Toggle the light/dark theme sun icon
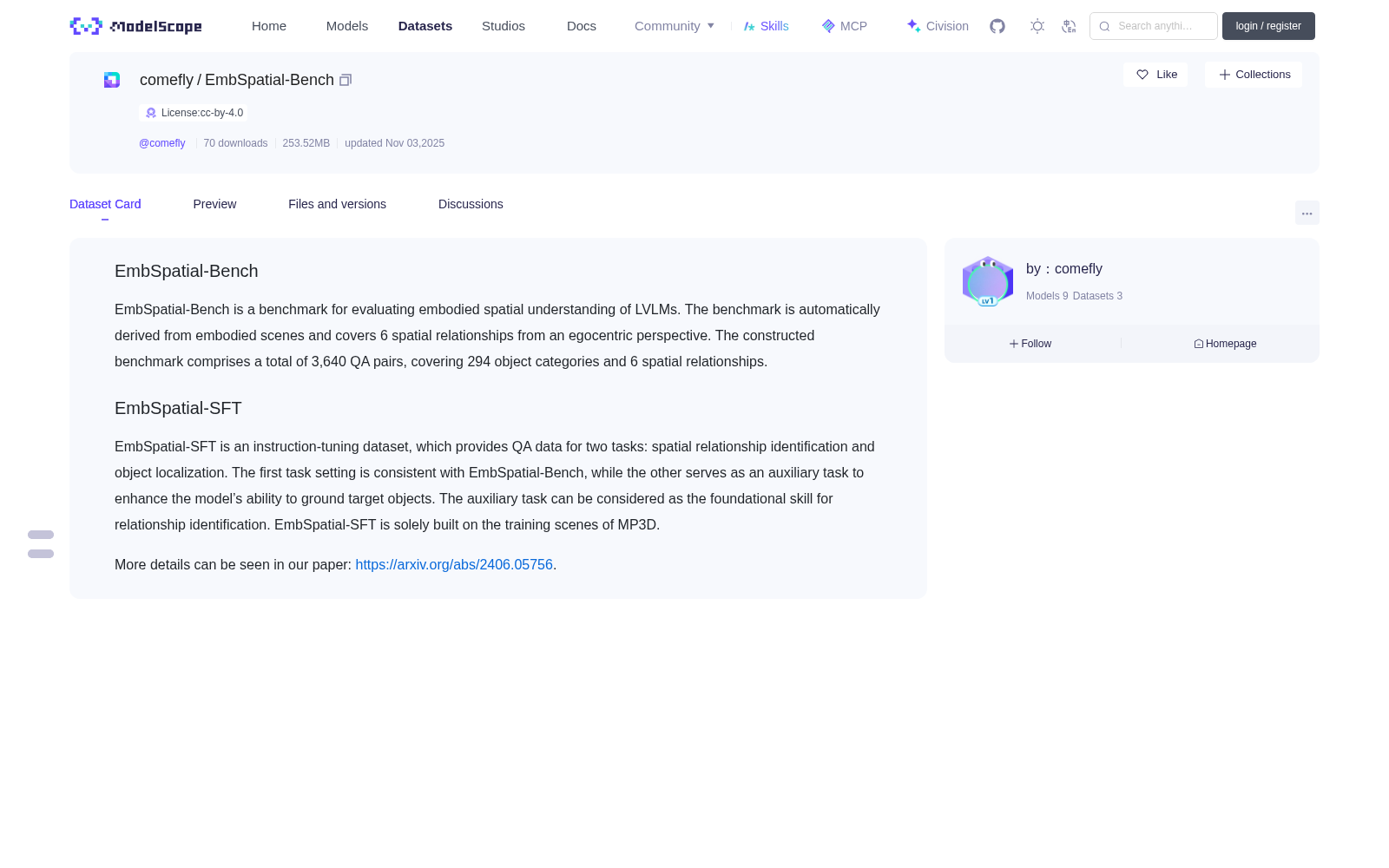 (x=1037, y=26)
